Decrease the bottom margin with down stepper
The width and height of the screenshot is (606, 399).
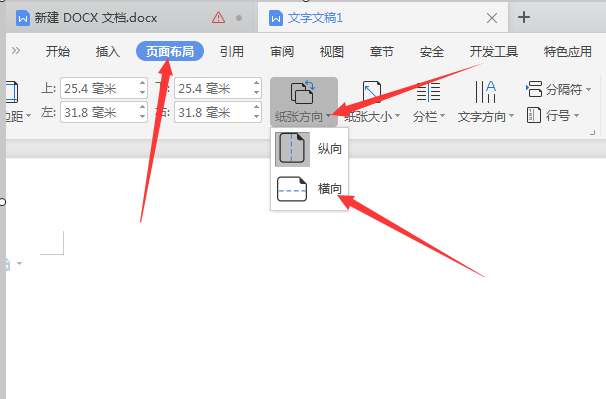pos(257,93)
